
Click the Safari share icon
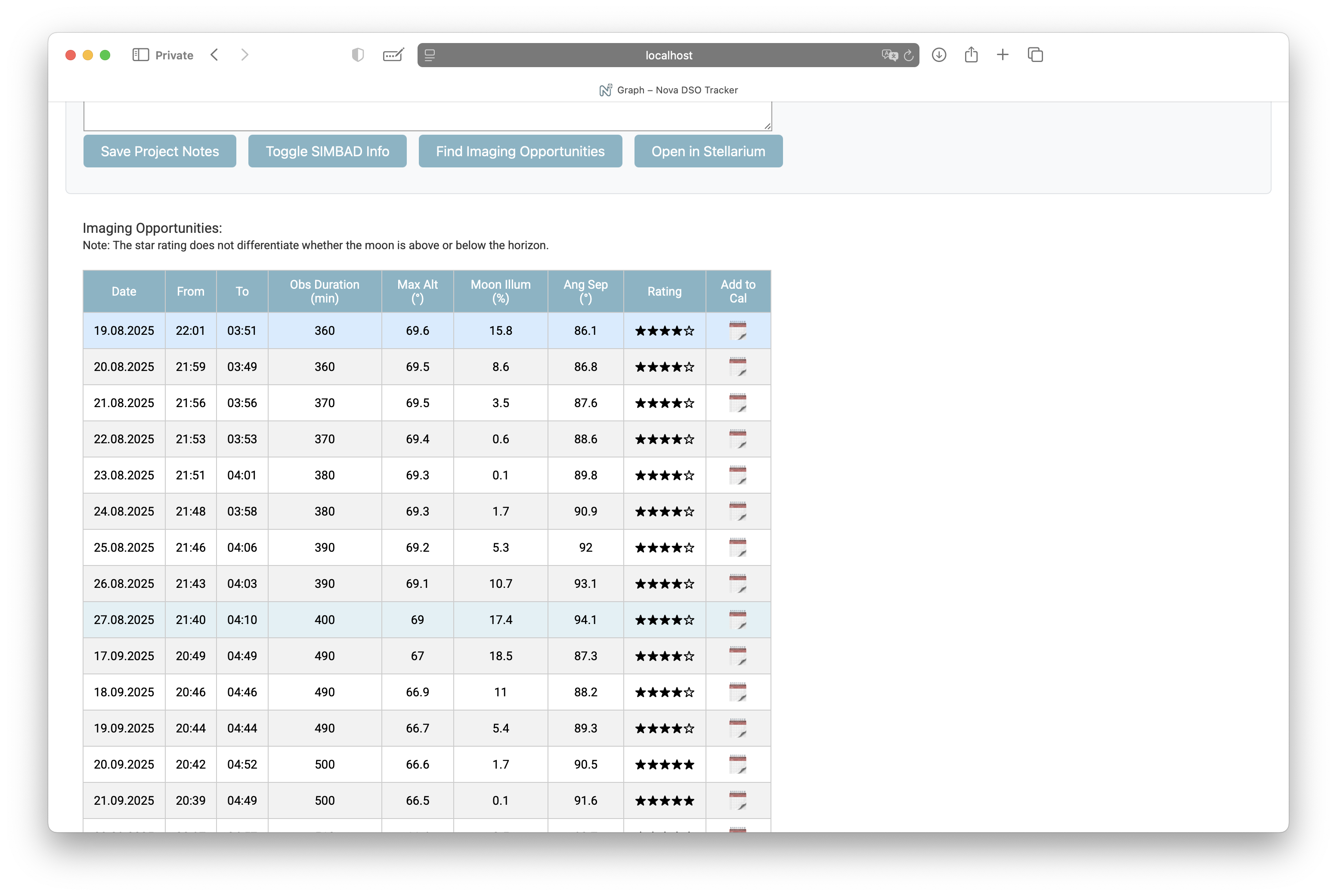click(971, 55)
